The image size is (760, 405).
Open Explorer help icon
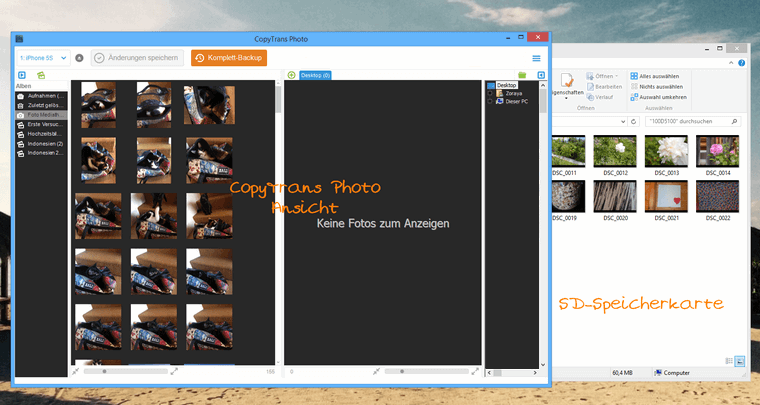(x=742, y=63)
